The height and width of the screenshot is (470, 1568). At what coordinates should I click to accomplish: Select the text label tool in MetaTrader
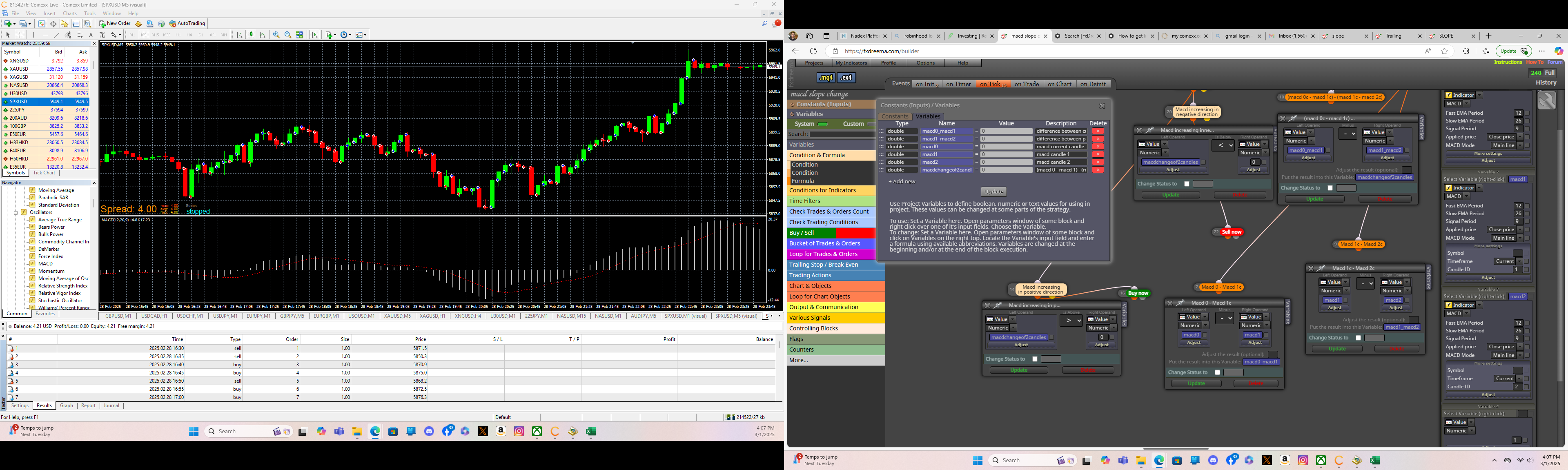(x=102, y=35)
